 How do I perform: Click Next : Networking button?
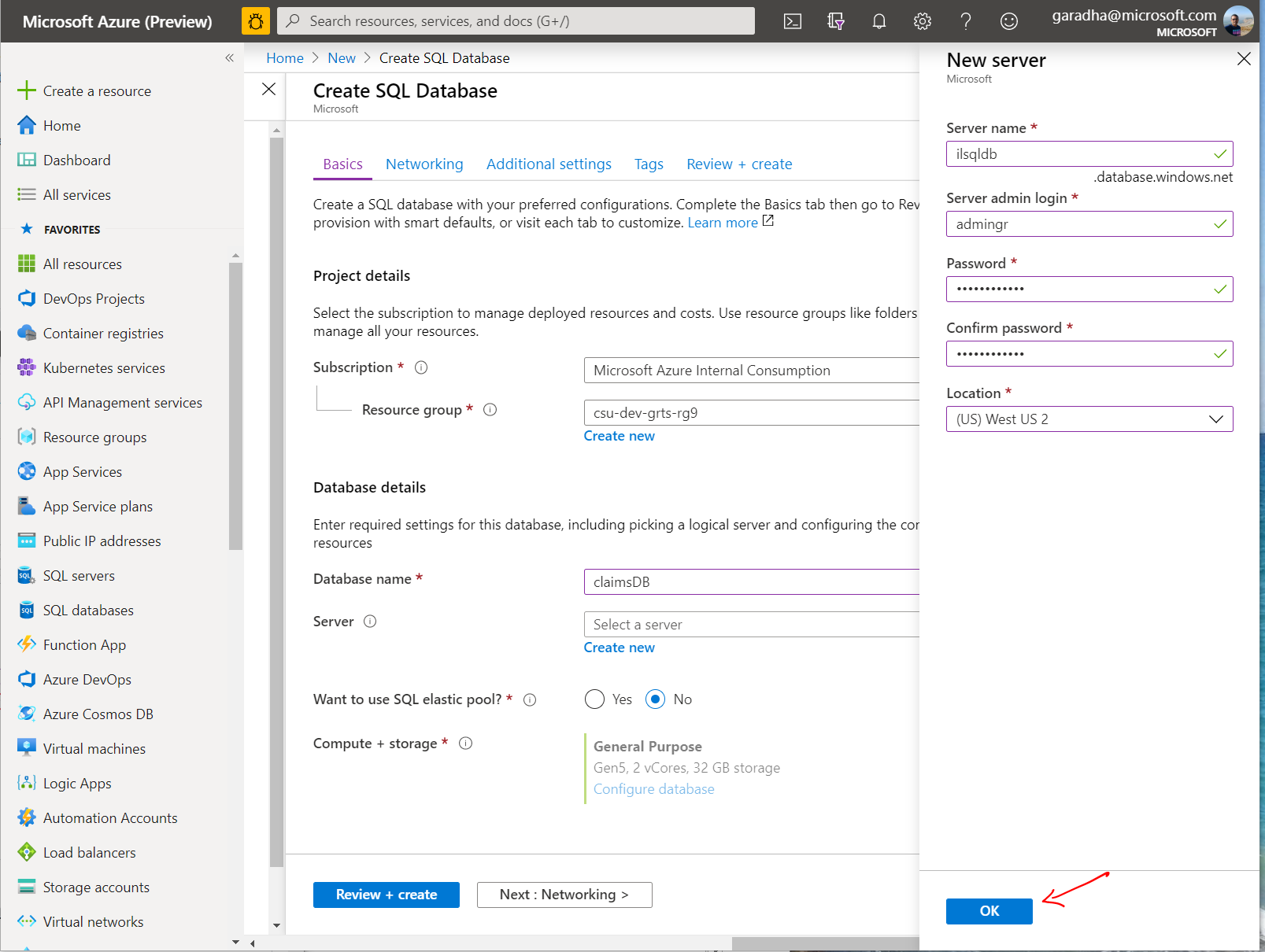click(x=564, y=895)
